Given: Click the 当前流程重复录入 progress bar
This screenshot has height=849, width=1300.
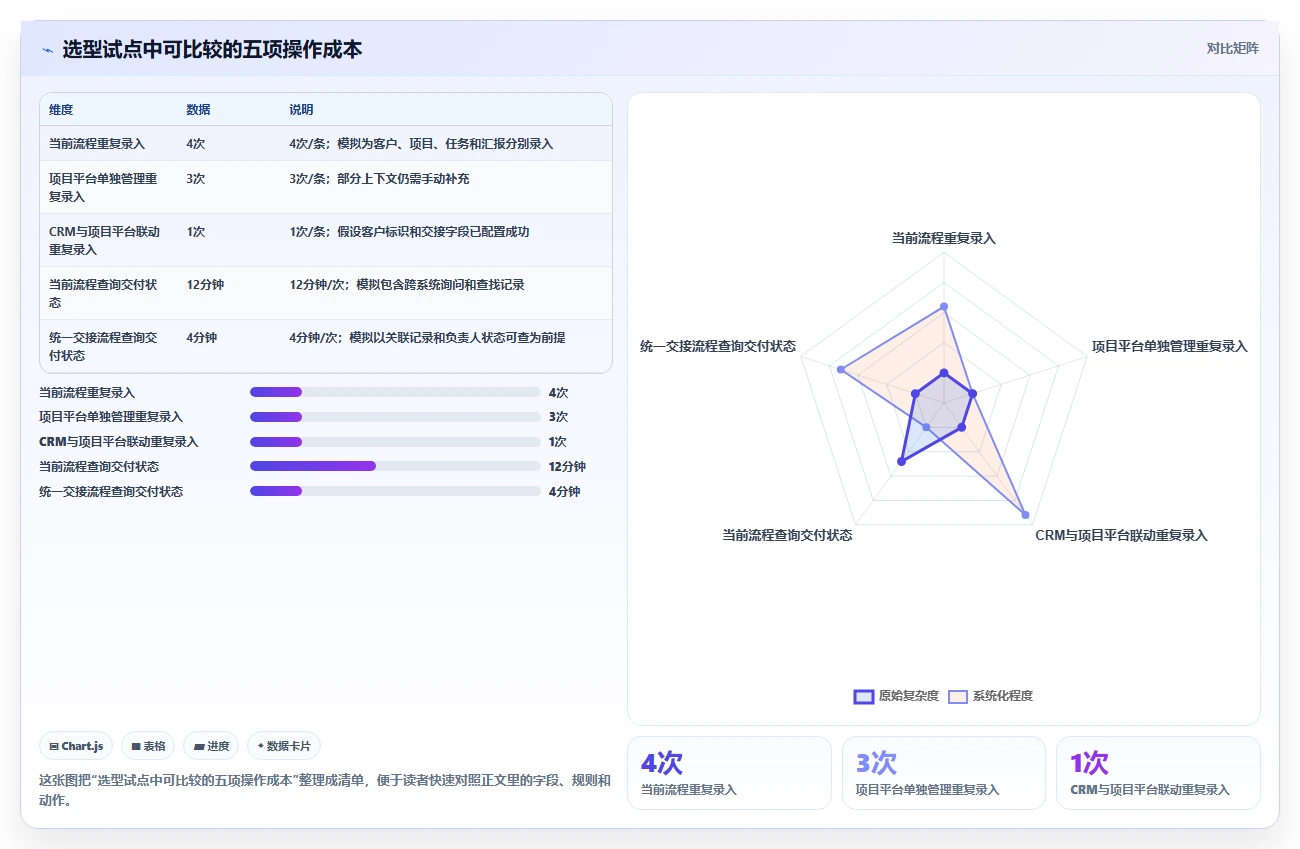Looking at the screenshot, I should 395,392.
